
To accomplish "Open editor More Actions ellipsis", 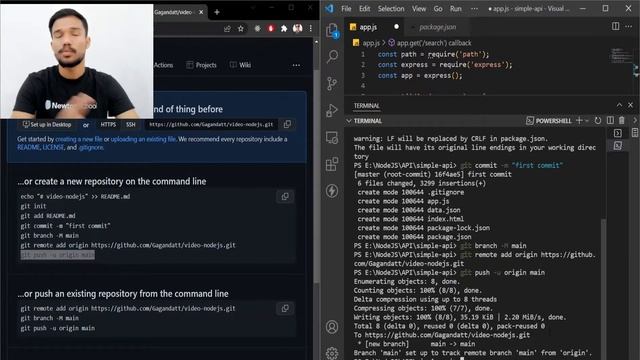I will (629, 26).
